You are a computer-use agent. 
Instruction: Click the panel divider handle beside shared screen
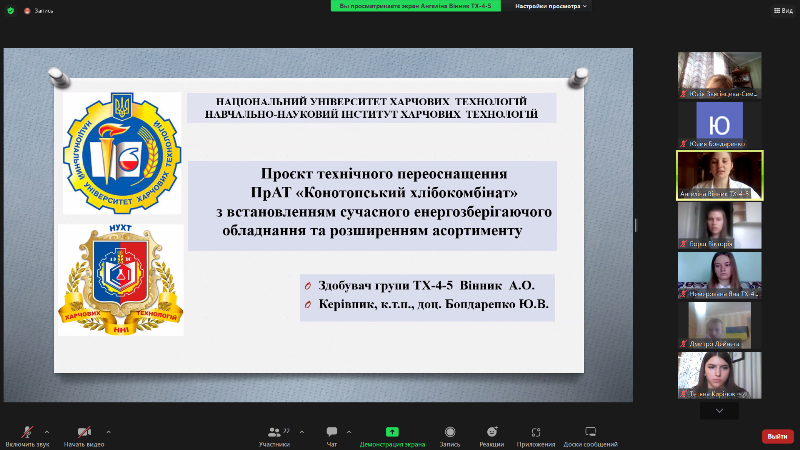[x=636, y=225]
